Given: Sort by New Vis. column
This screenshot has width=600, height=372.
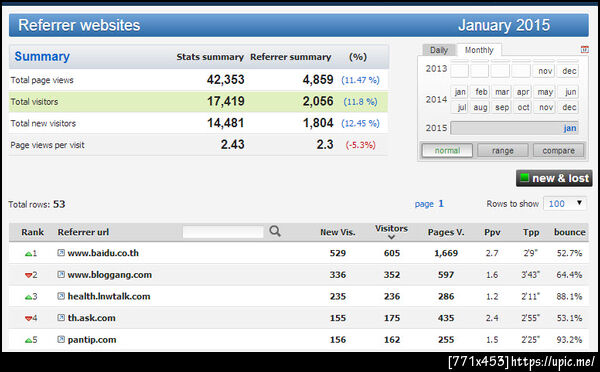Looking at the screenshot, I should (x=338, y=232).
